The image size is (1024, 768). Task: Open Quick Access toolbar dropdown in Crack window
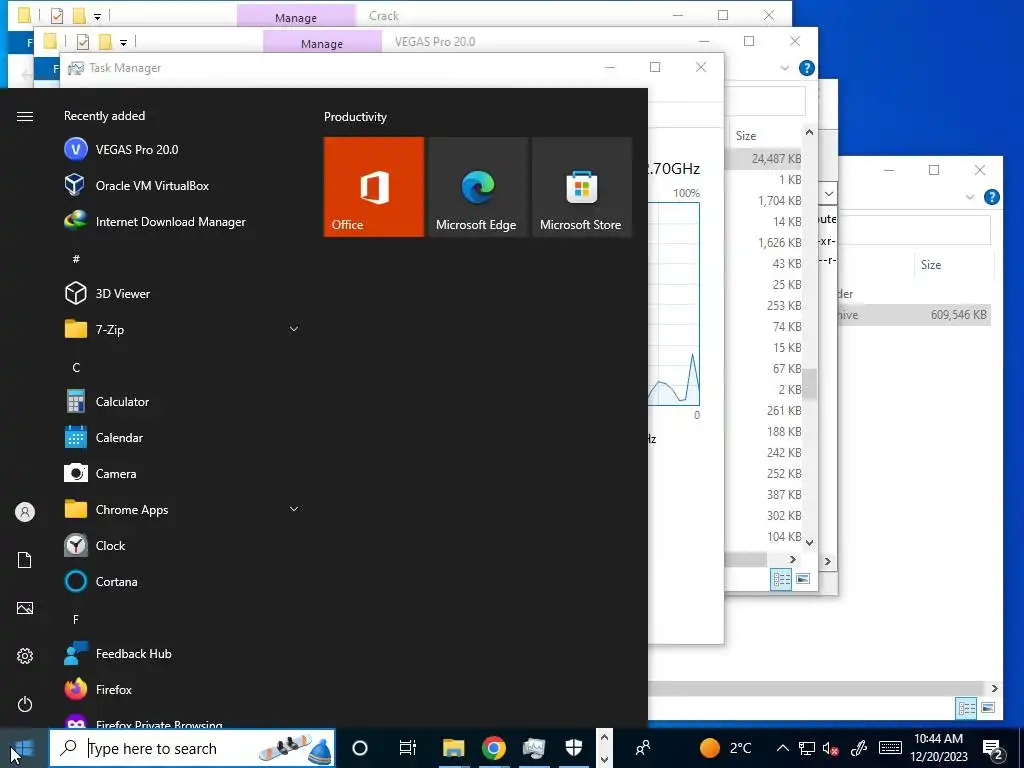[97, 16]
